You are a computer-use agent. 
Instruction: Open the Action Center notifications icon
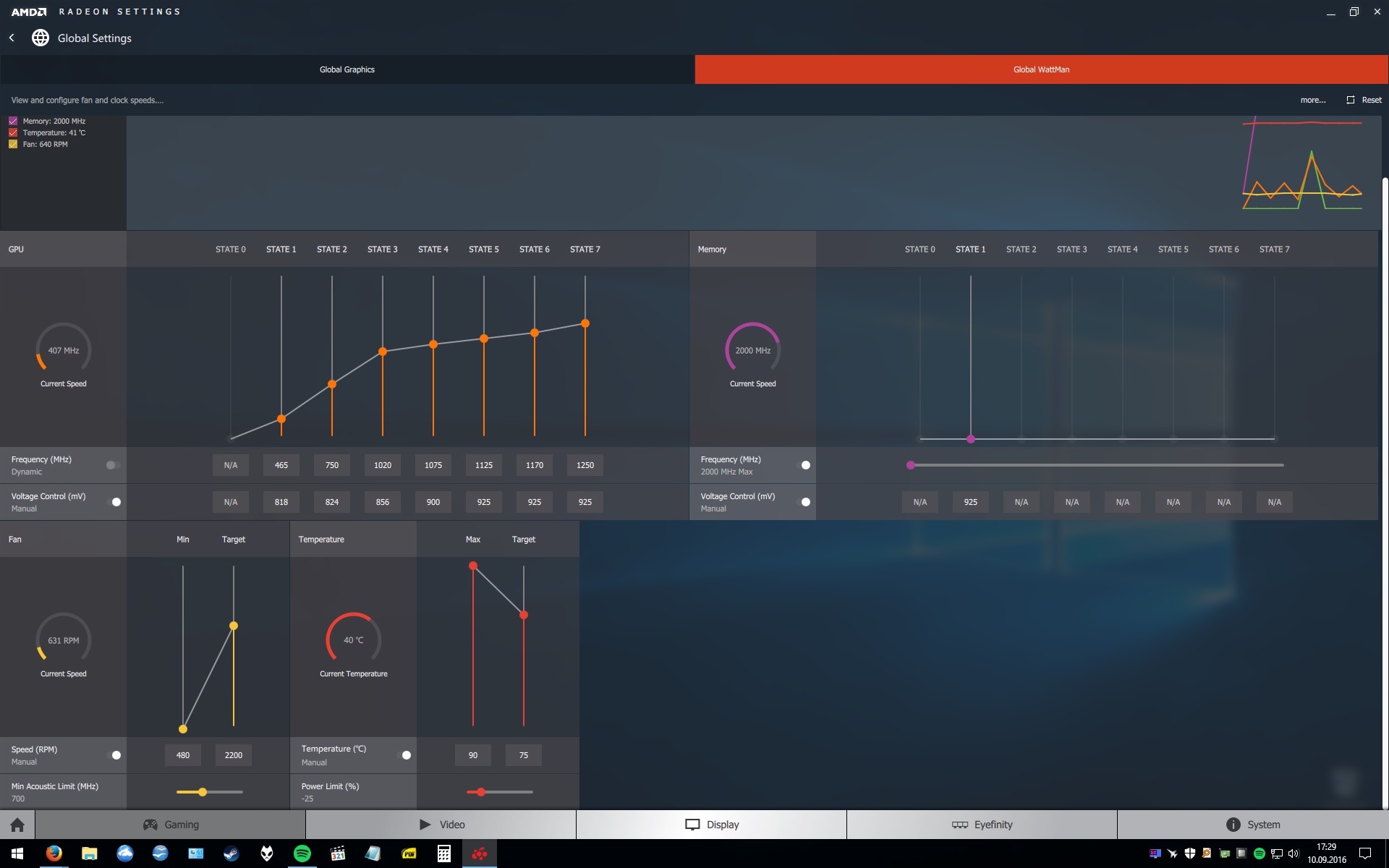(x=1365, y=854)
